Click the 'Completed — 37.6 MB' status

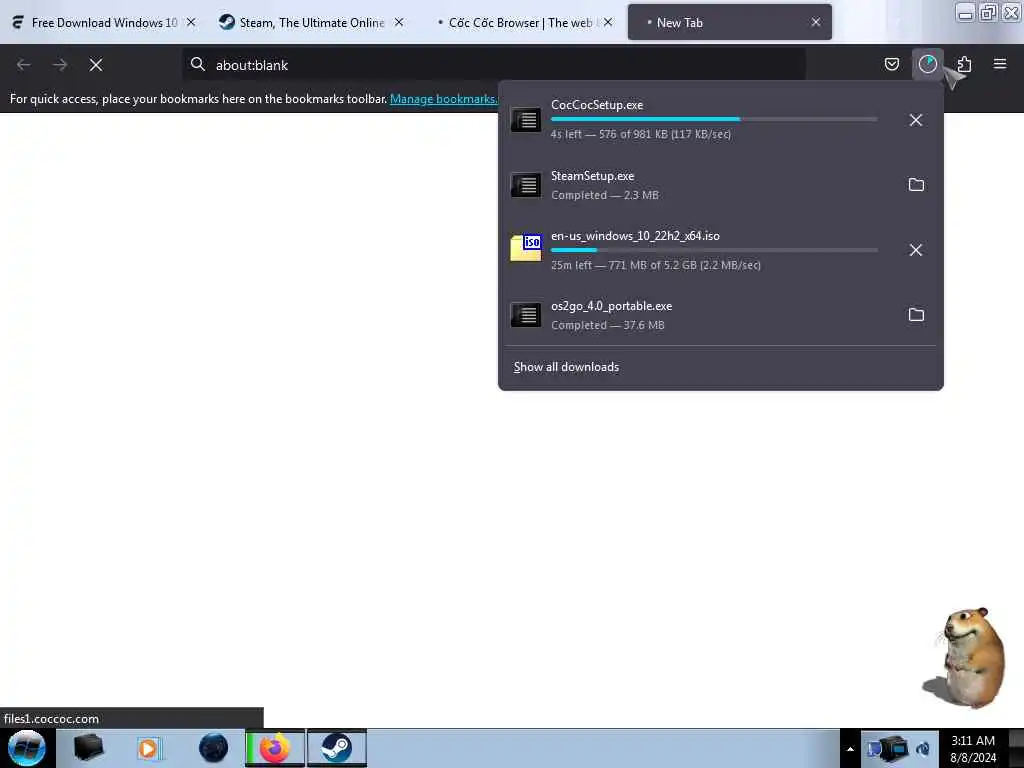(607, 325)
